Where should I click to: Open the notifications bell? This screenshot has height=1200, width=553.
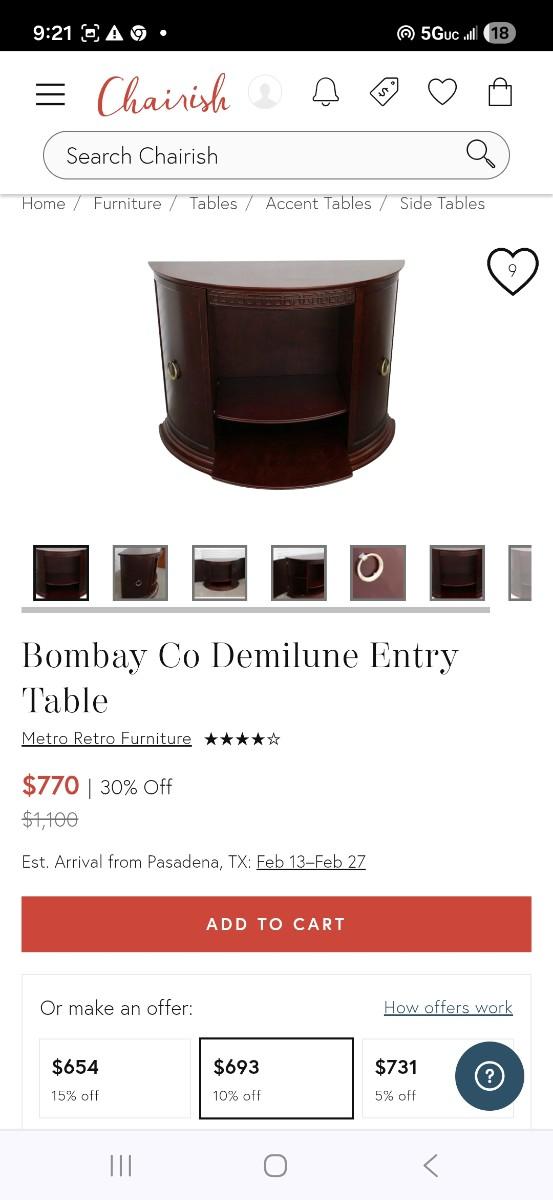[x=325, y=92]
